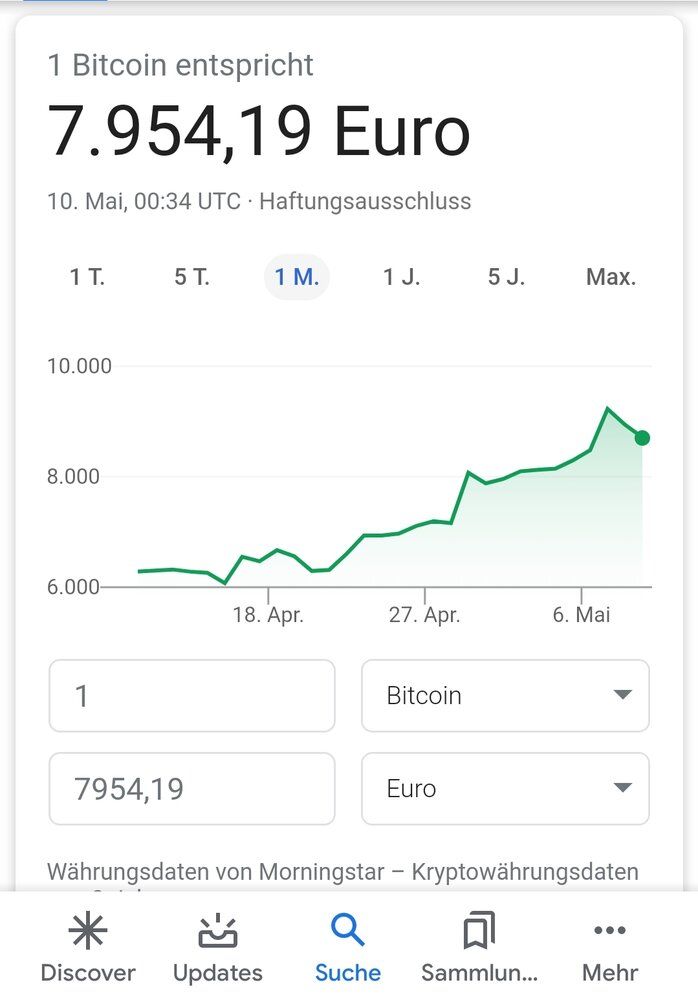This screenshot has height=1000, width=698.
Task: Switch to the 1 T. chart range
Action: tap(88, 277)
